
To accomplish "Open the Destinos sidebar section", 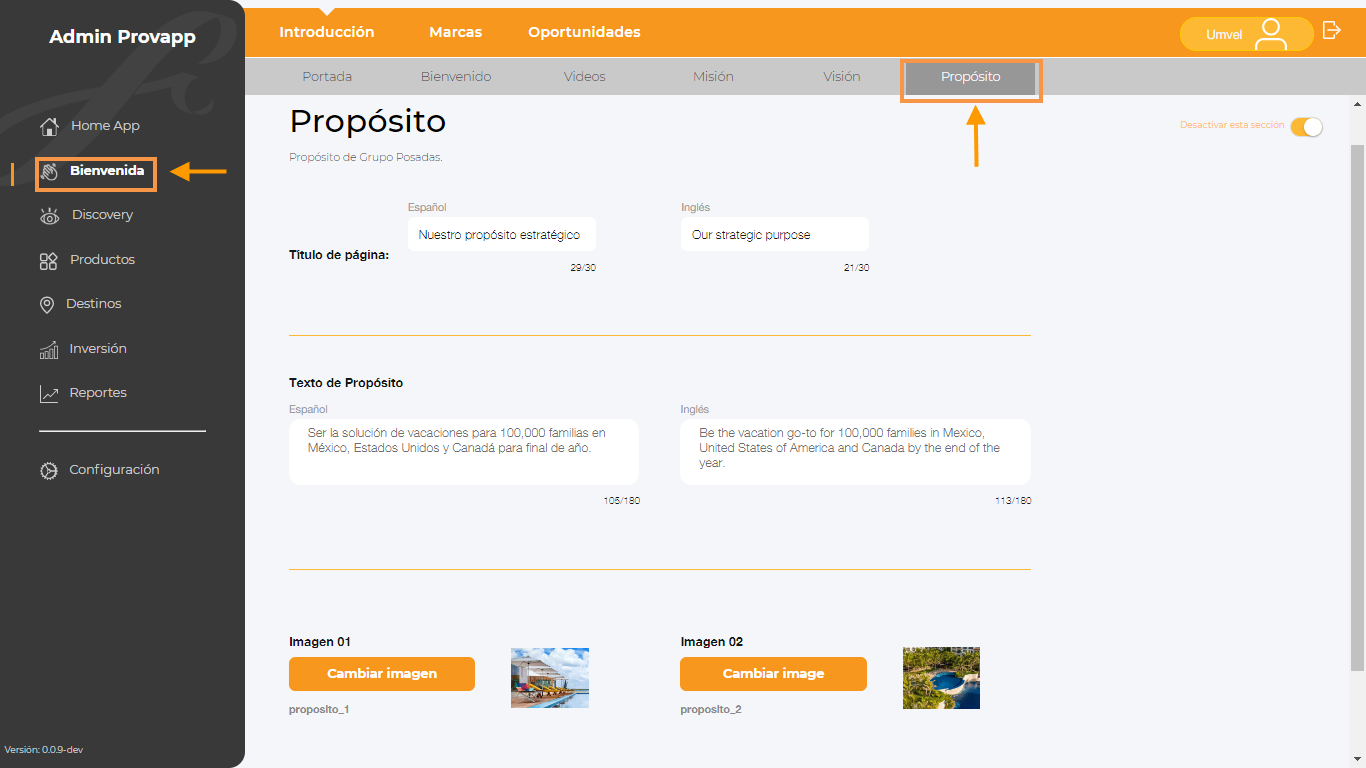I will (x=94, y=304).
